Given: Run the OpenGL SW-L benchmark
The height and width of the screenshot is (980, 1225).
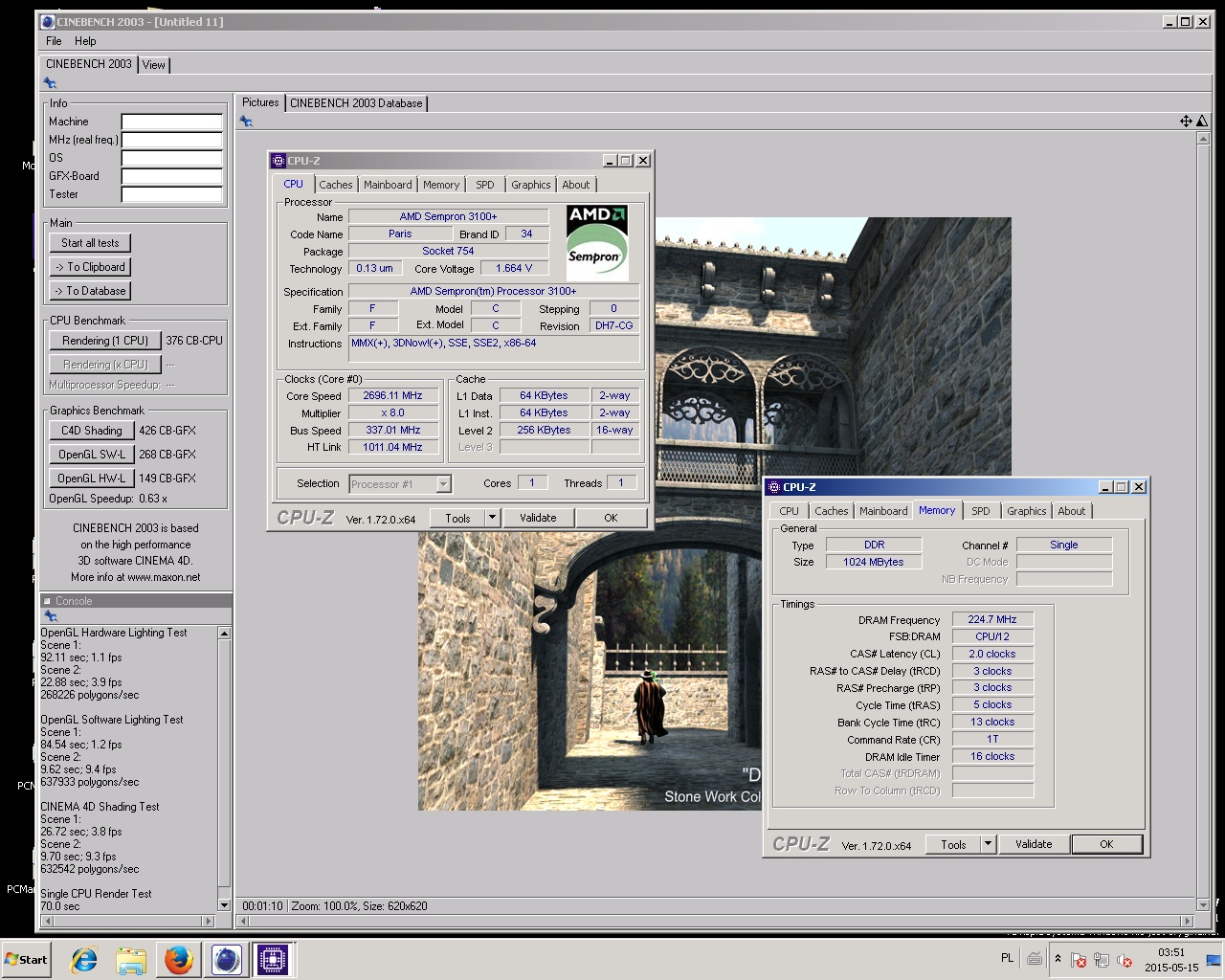Looking at the screenshot, I should pyautogui.click(x=91, y=455).
